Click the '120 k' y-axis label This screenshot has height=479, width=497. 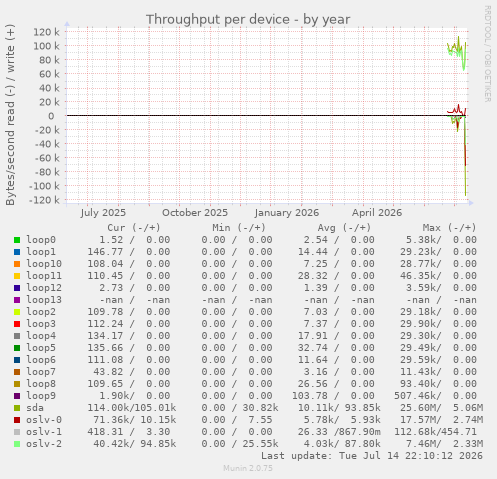point(46,32)
